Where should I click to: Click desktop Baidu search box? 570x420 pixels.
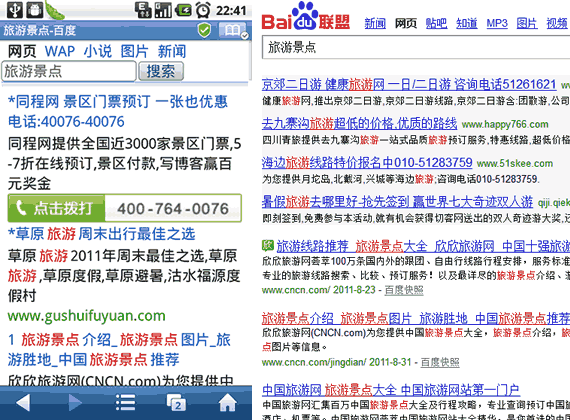click(416, 47)
